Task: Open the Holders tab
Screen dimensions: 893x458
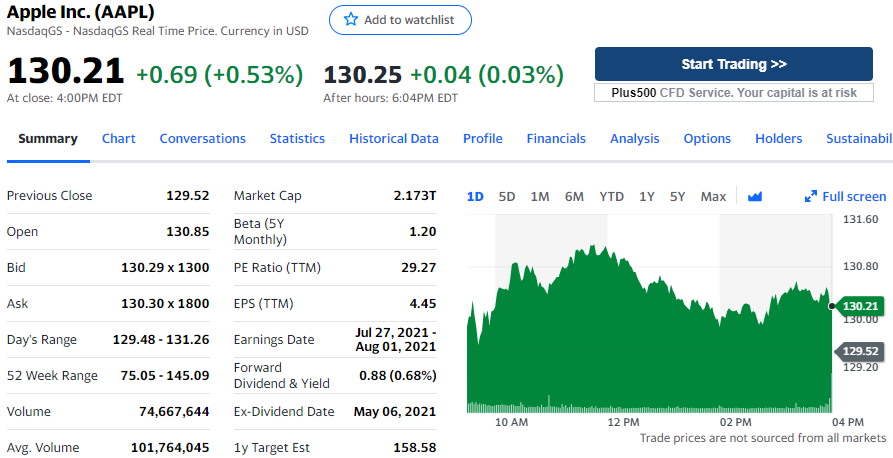Action: coord(779,139)
